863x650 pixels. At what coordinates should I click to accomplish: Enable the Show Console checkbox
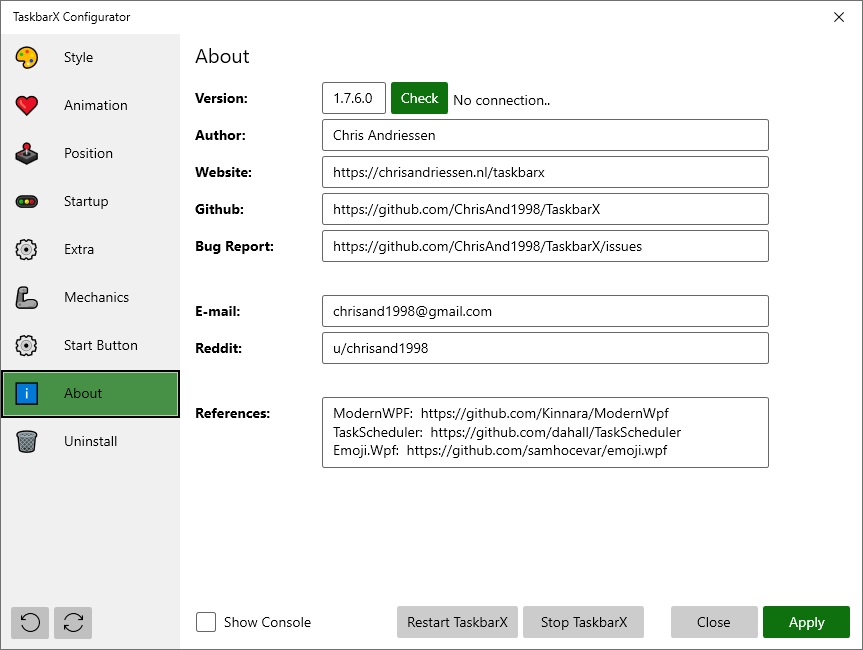(206, 622)
